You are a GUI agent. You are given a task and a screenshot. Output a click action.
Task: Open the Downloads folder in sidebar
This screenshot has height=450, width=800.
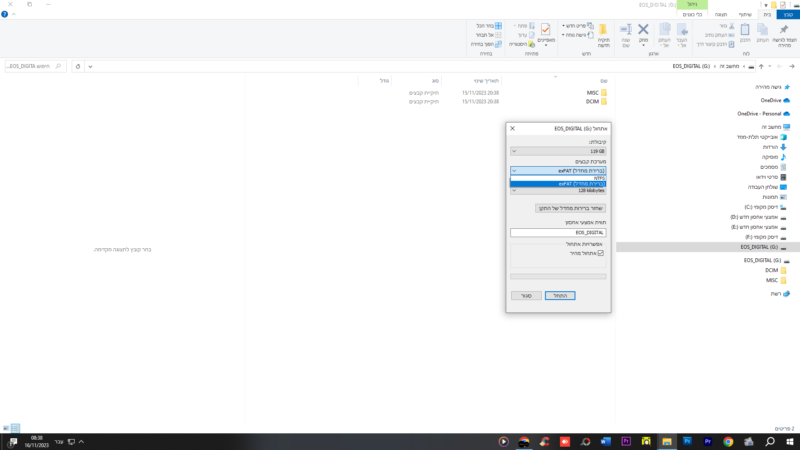[x=770, y=147]
